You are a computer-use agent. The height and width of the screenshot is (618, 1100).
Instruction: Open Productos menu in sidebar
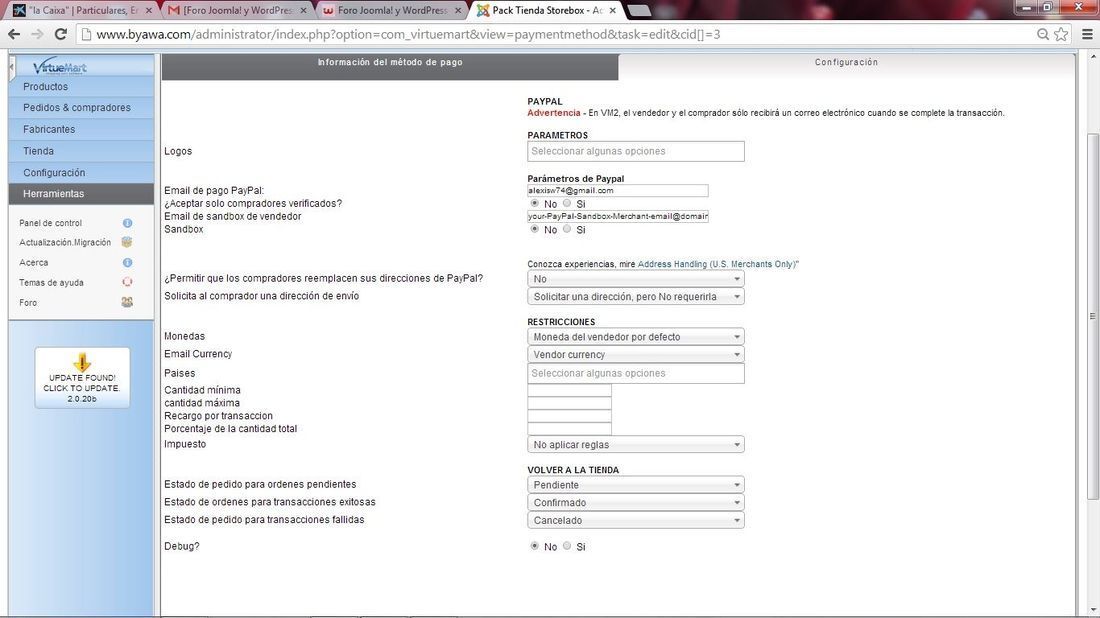pos(81,86)
